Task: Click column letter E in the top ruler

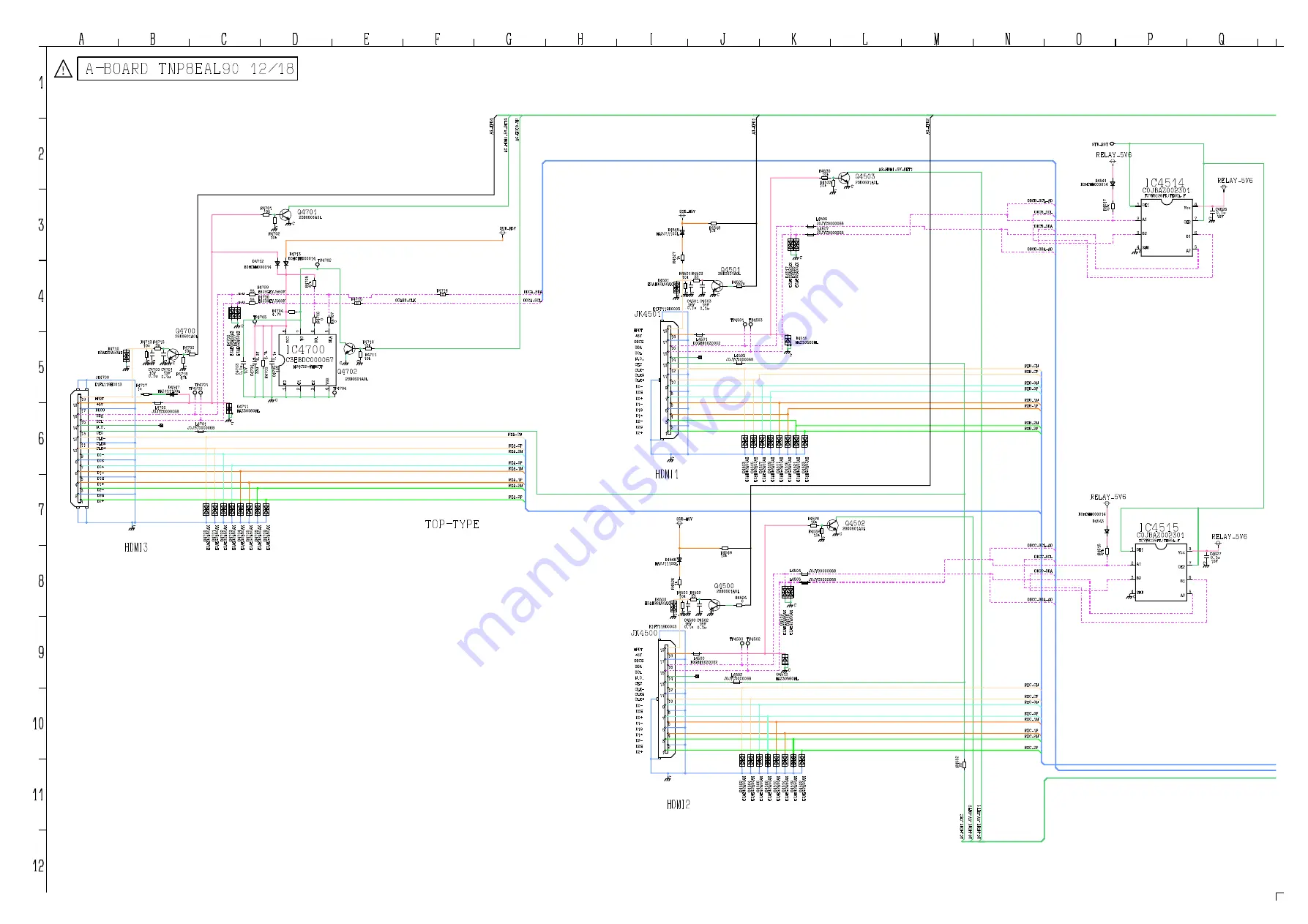Action: (367, 40)
